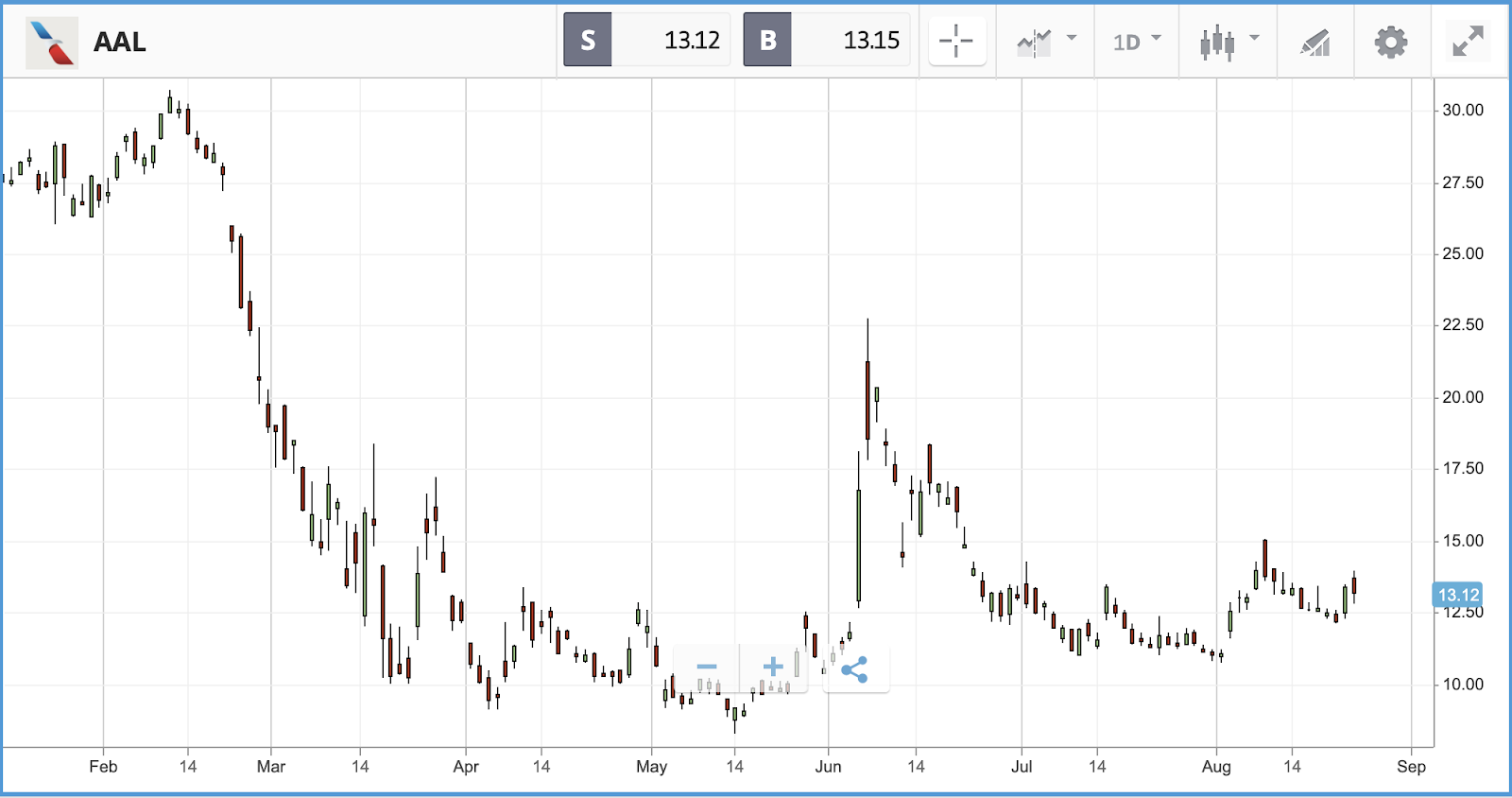Open the drawing tools icon
Screen dimensions: 1512x798
click(x=1315, y=43)
